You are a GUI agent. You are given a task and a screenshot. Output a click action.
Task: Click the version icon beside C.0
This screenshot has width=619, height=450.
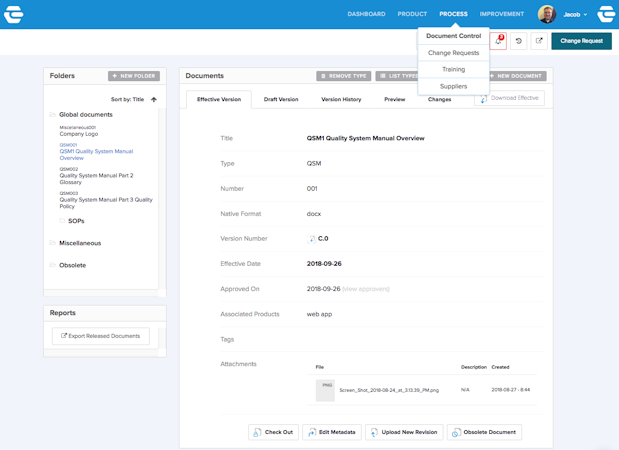click(x=311, y=239)
